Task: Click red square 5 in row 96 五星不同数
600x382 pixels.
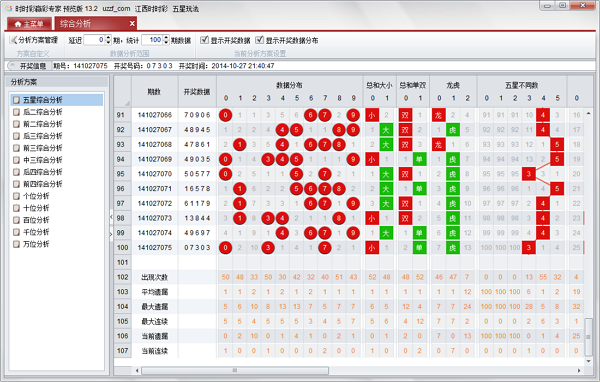Action: point(557,189)
